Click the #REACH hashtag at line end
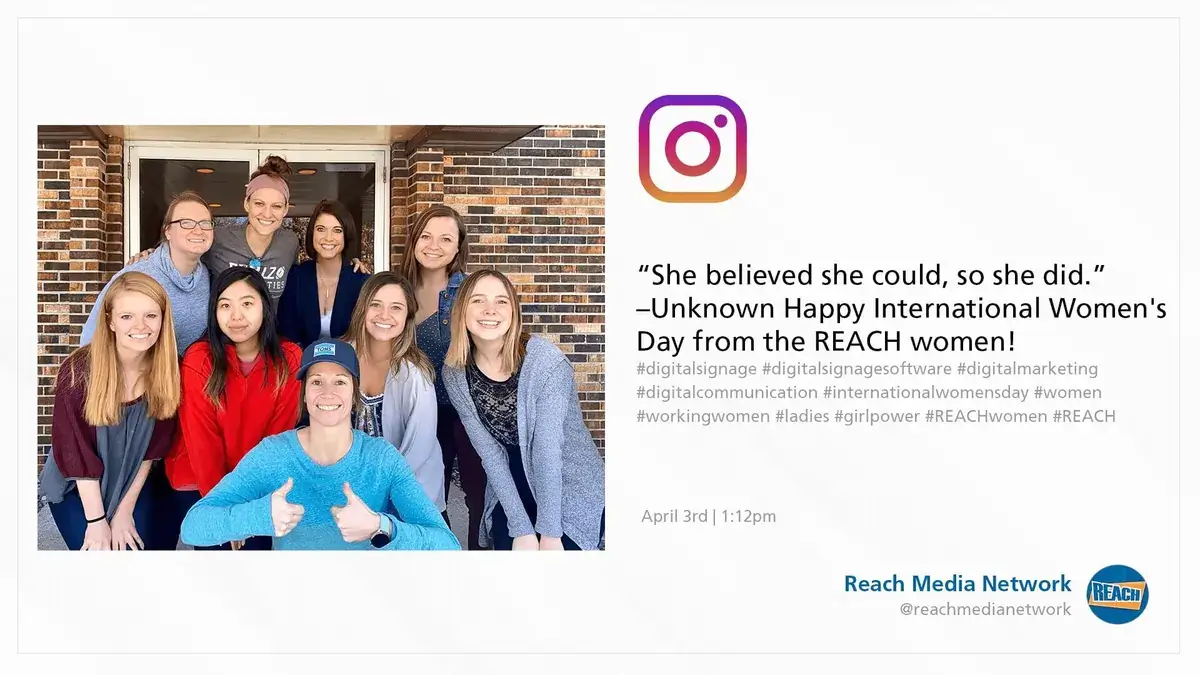Image resolution: width=1200 pixels, height=675 pixels. (1084, 416)
